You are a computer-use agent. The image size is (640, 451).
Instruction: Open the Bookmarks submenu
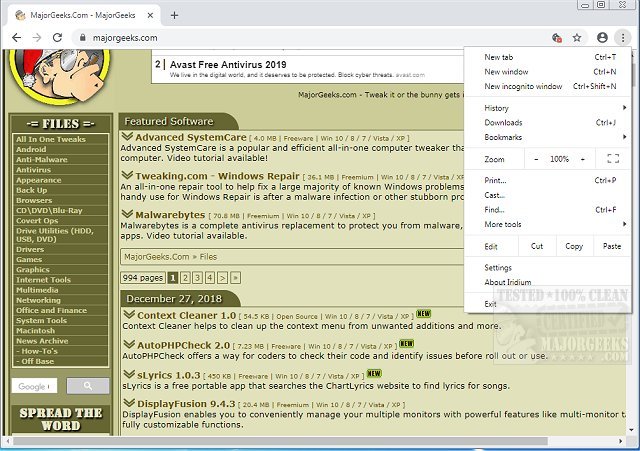tap(548, 137)
